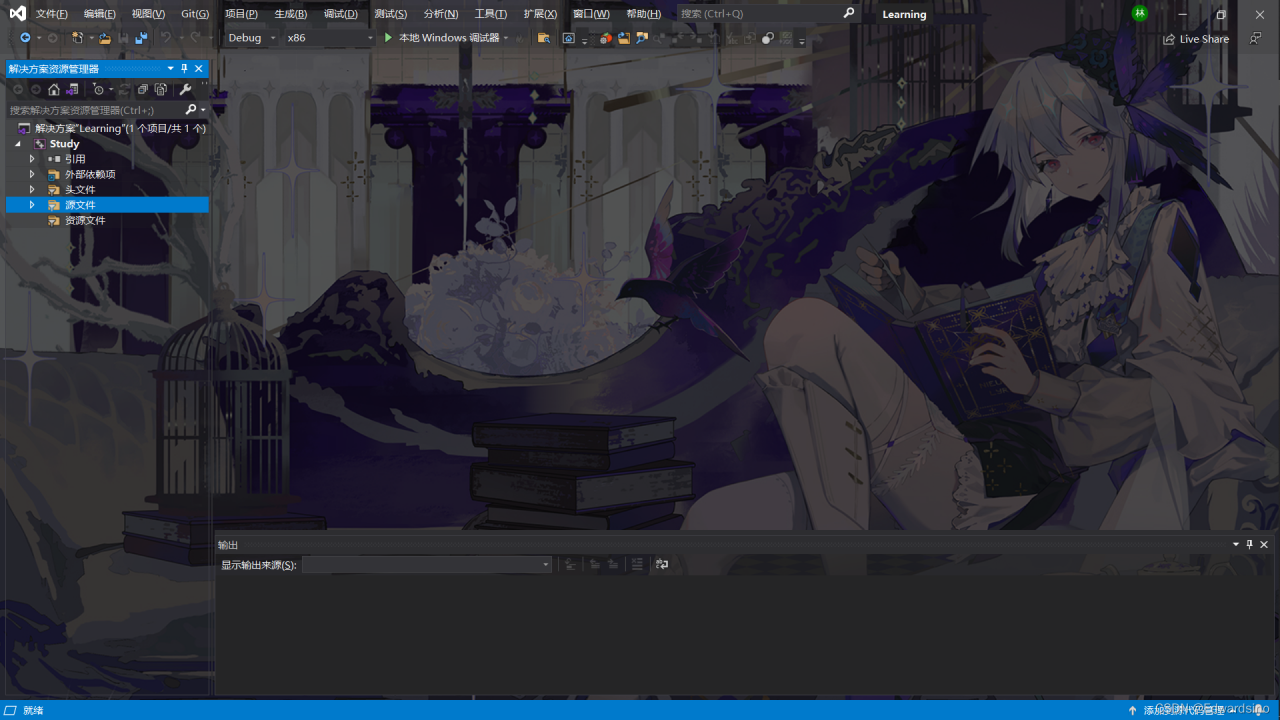Click the search magnifier in title bar

click(x=849, y=13)
